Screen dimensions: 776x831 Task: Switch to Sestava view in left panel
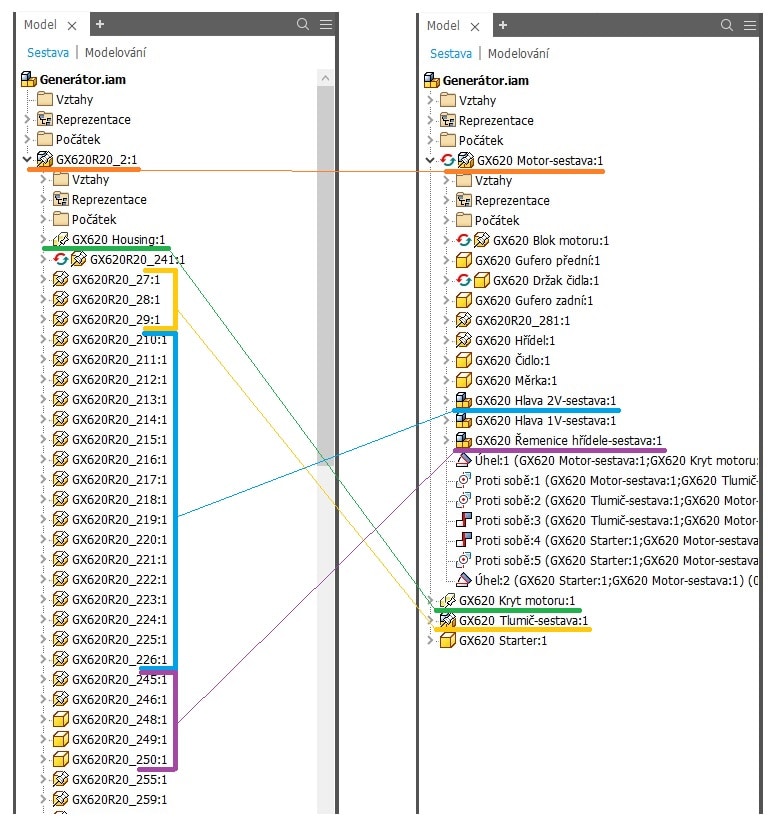pos(48,52)
